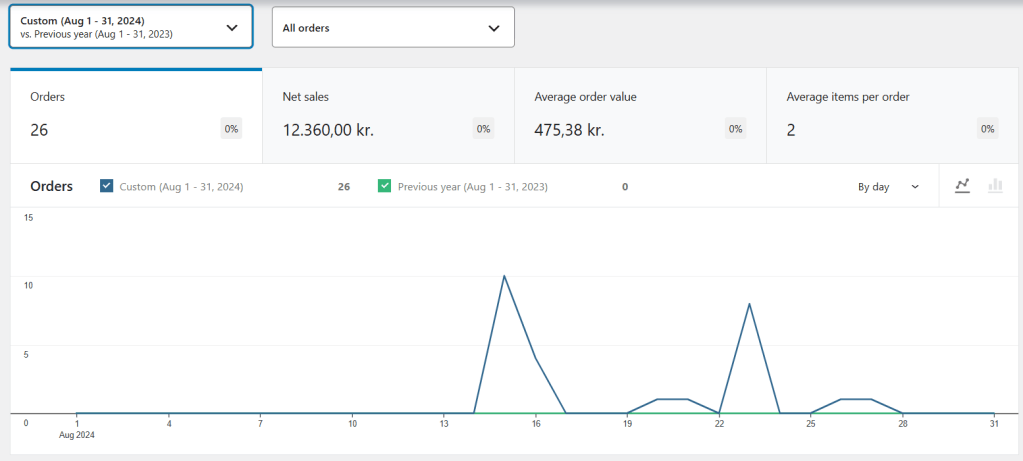Click the small chevron next to By day
The height and width of the screenshot is (461, 1023).
915,187
